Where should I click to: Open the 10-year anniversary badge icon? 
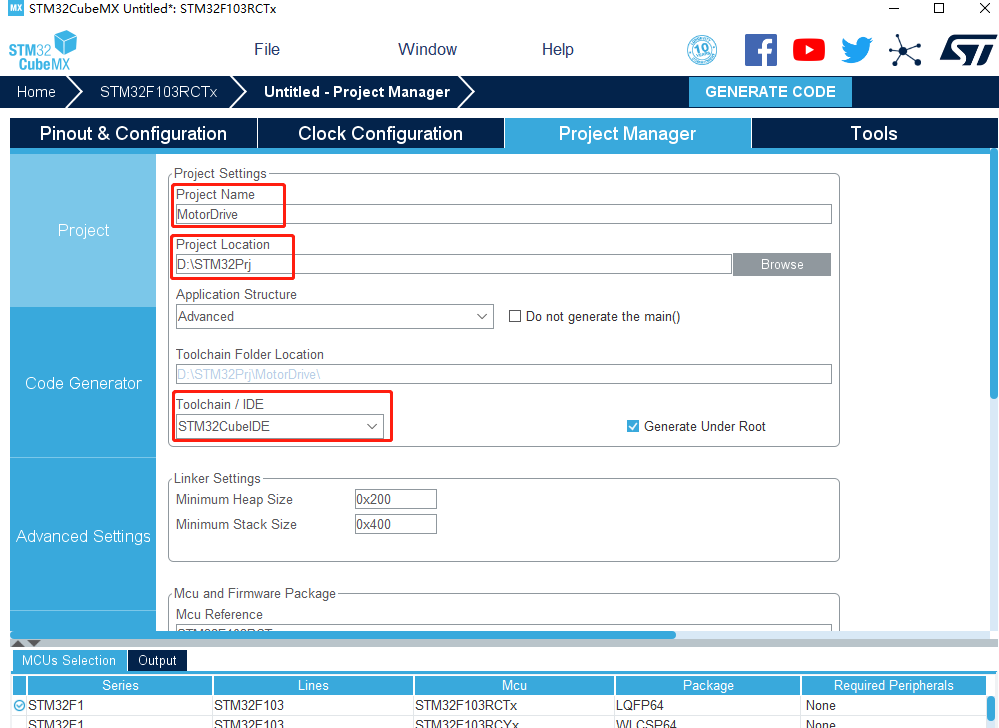point(702,50)
